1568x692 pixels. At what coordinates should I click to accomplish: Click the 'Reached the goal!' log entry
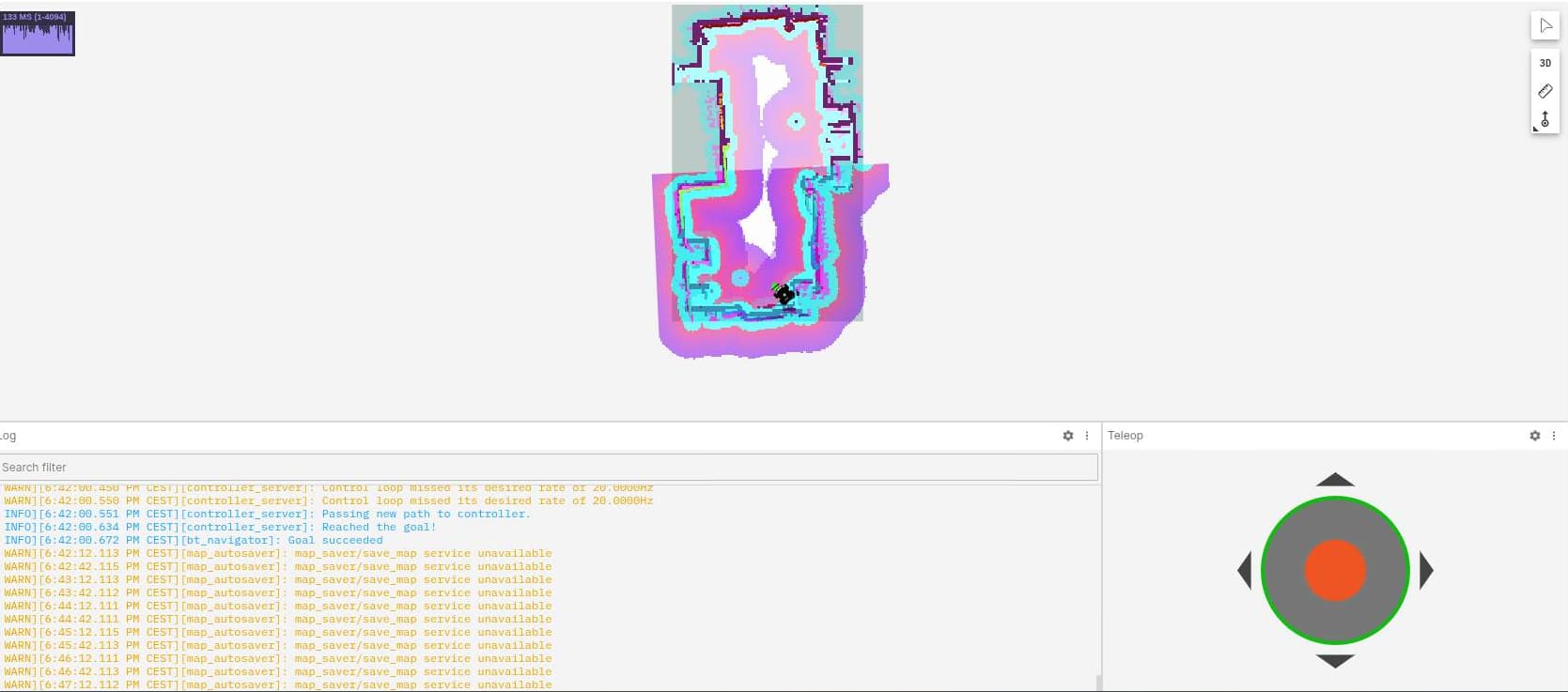(220, 527)
